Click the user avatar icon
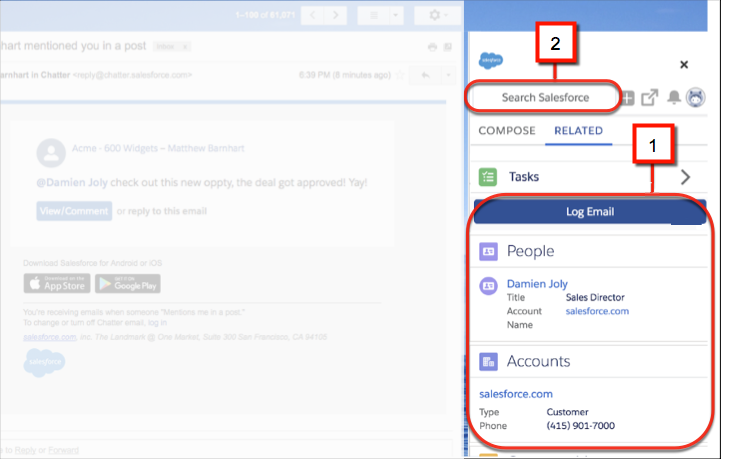The image size is (747, 459). [696, 97]
